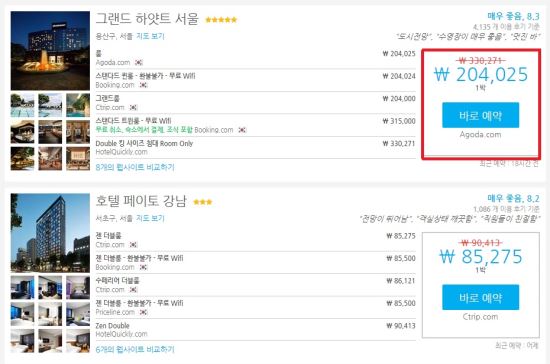Open the first pool thumbnail under Grand Hyatt photo
The width and height of the screenshot is (550, 364).
point(22,105)
